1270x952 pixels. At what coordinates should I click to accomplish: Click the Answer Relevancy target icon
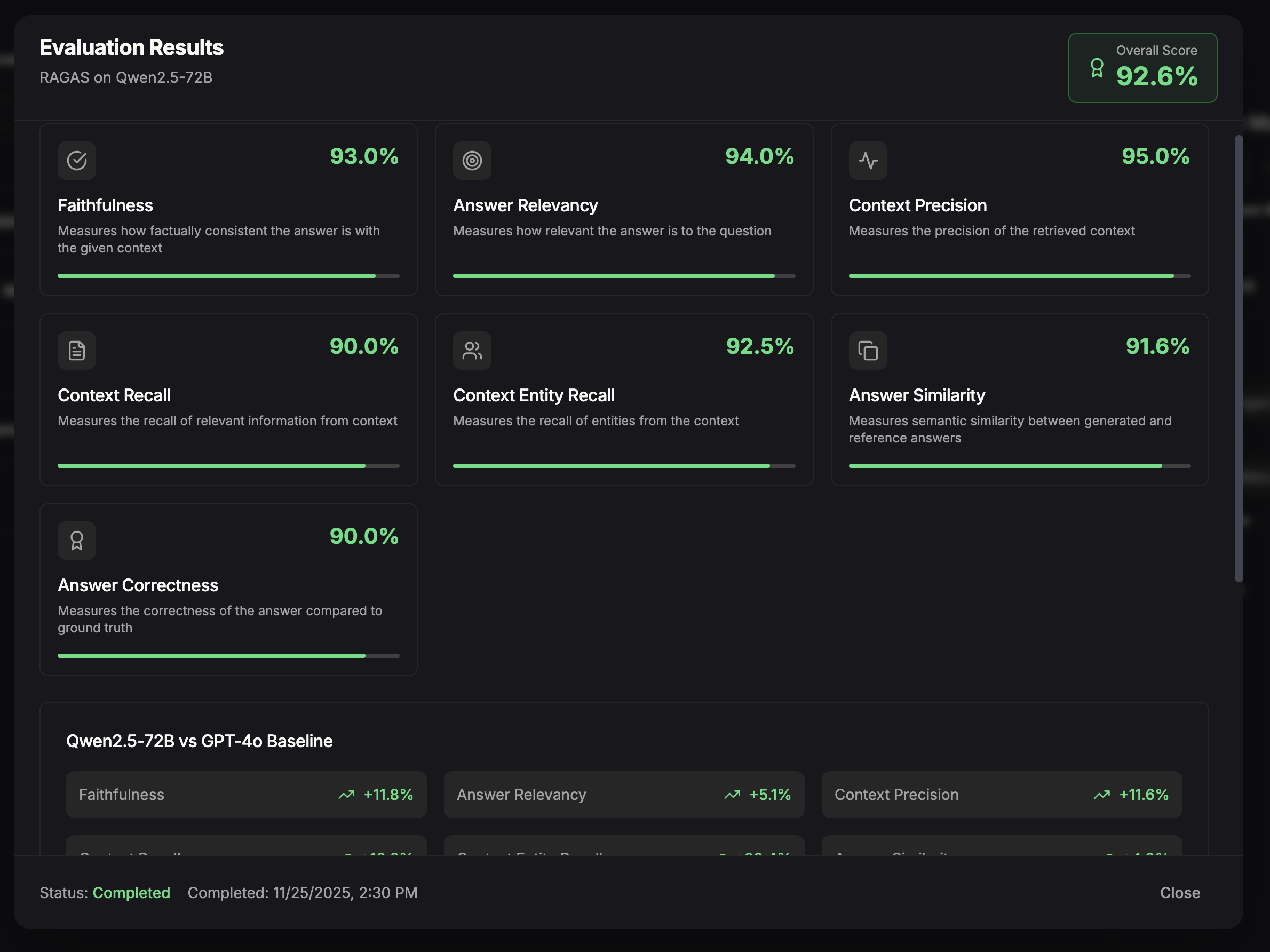[472, 161]
